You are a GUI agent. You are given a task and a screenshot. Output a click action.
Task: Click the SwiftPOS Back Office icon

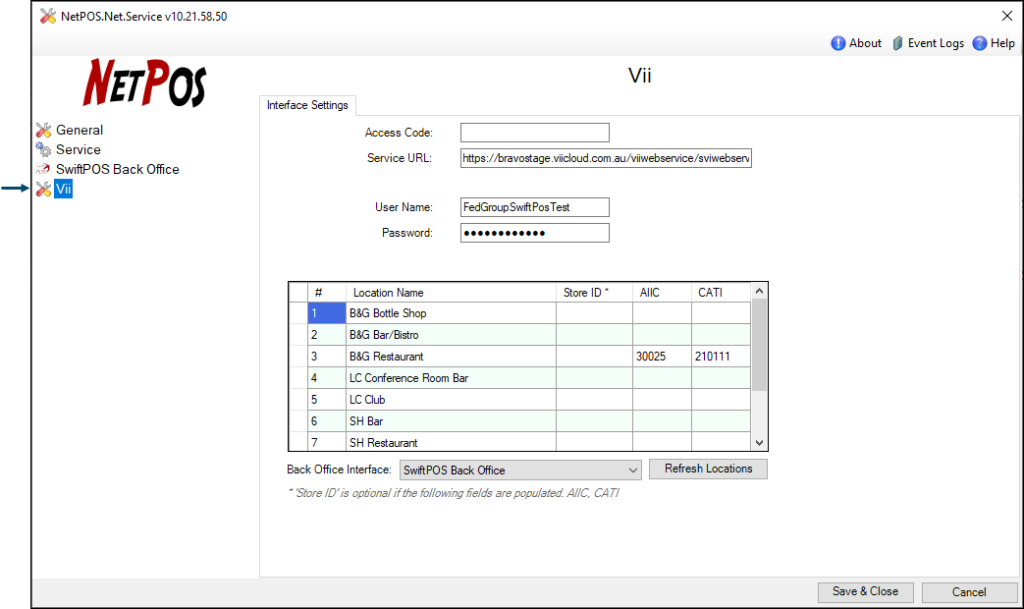click(44, 169)
